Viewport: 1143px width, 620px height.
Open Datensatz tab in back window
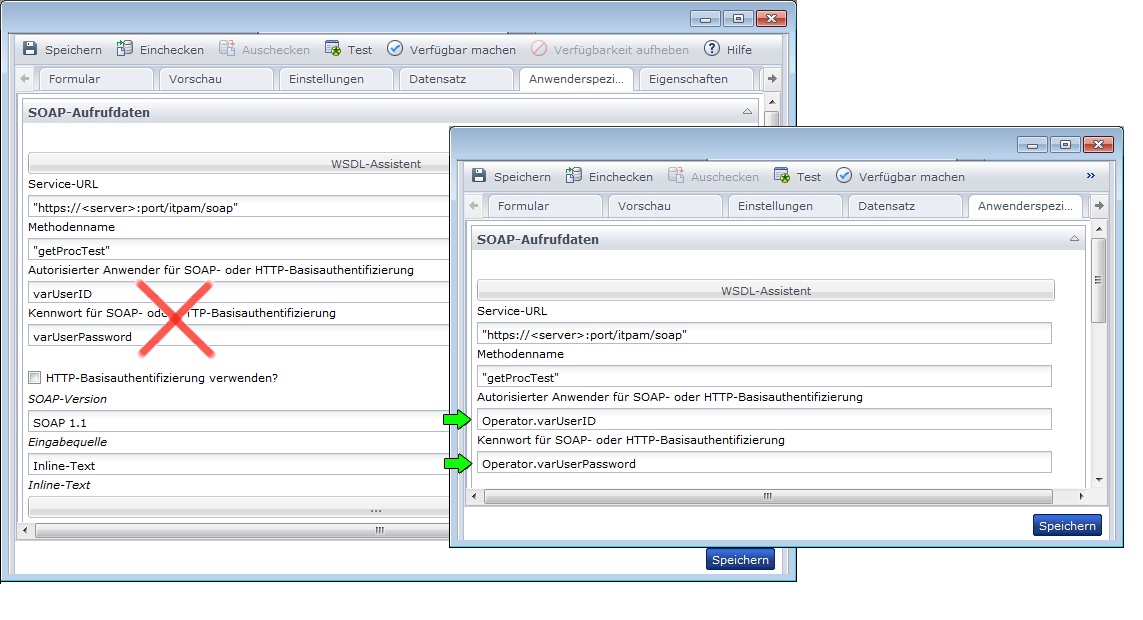coord(457,79)
